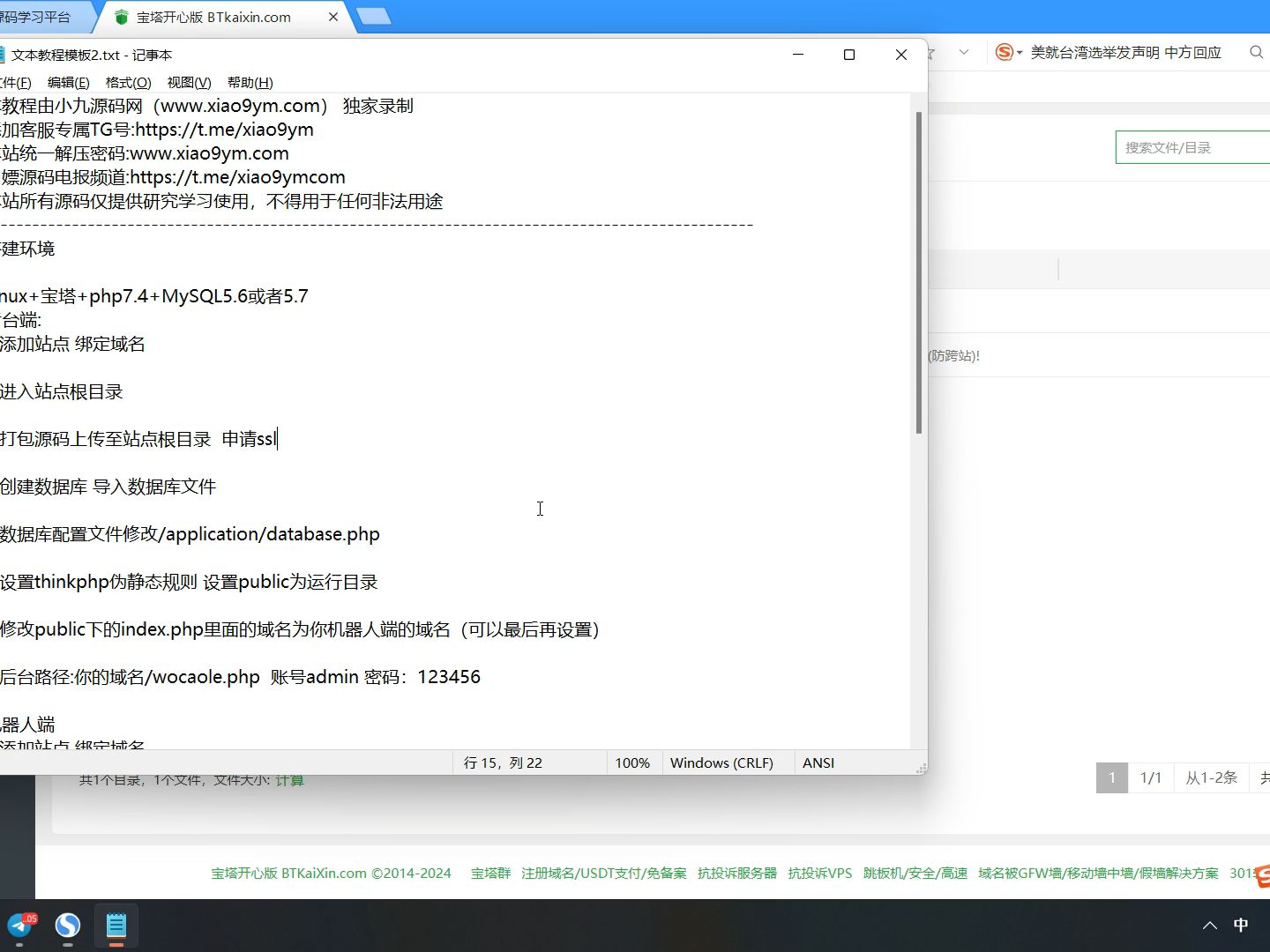This screenshot has height=952, width=1270.
Task: Click the line with wocaole.php 后台路径
Action: pyautogui.click(x=240, y=677)
